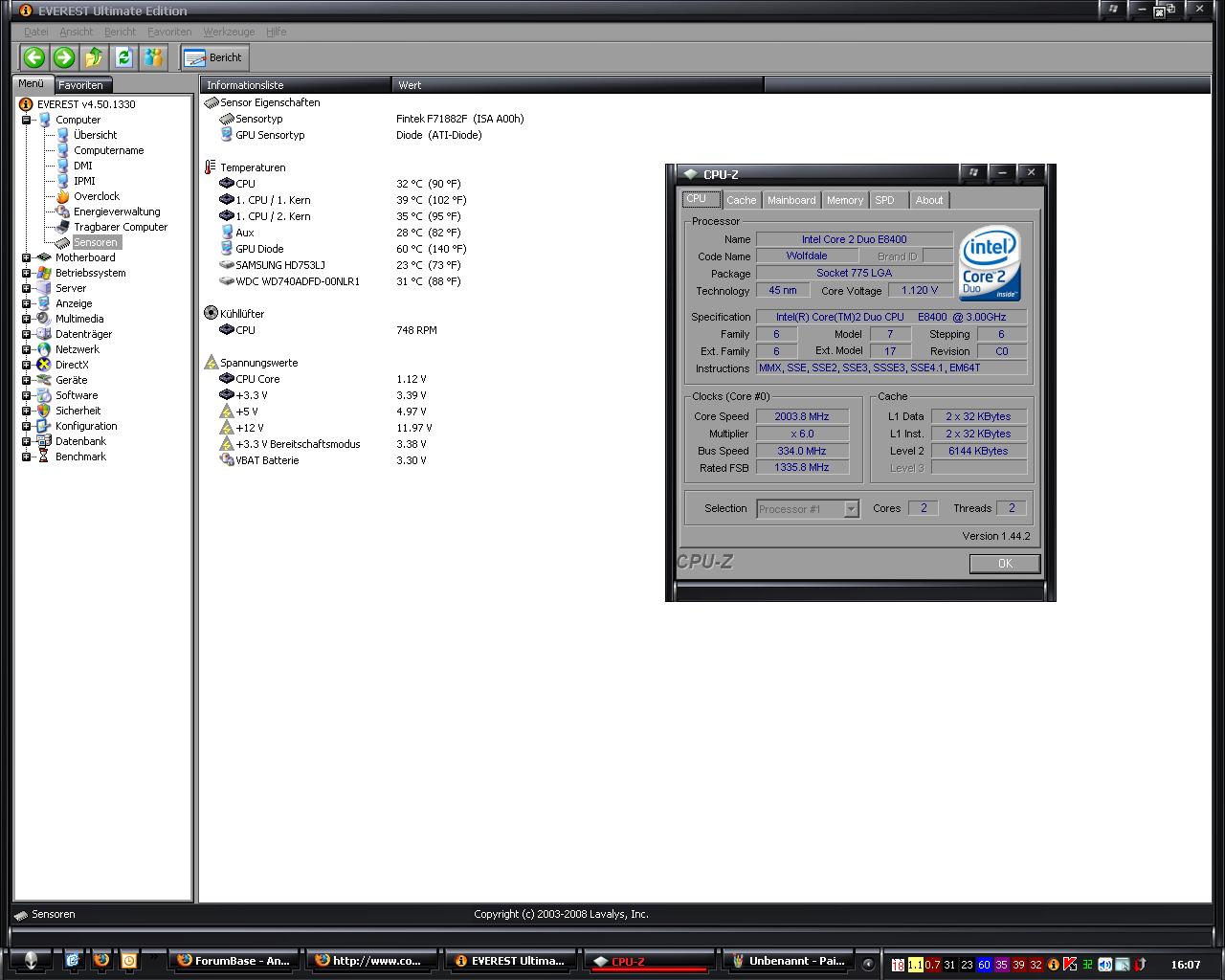Switch to Memory tab in CPU-Z
1225x980 pixels.
pyautogui.click(x=845, y=200)
